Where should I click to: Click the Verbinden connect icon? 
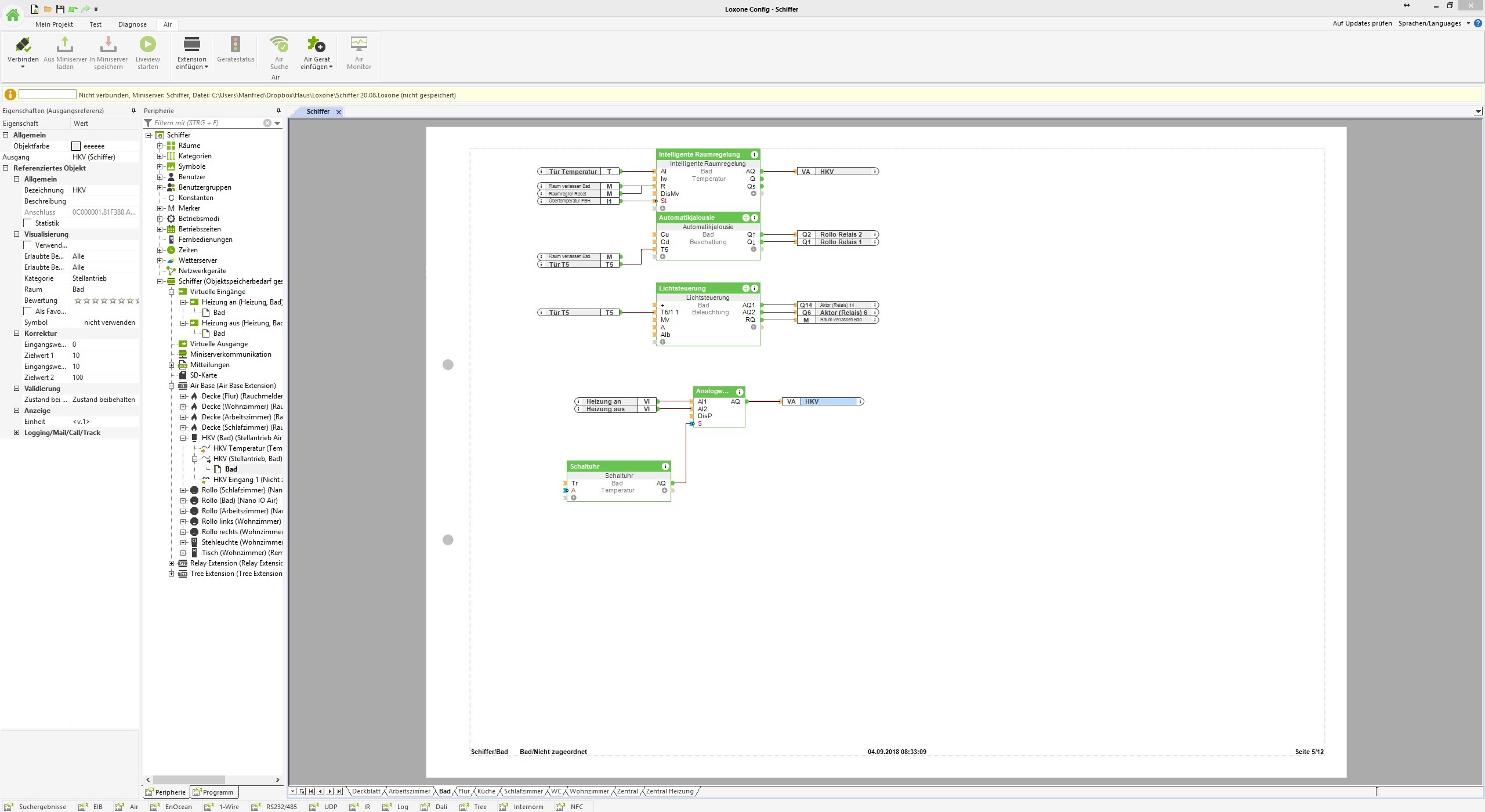coord(23,45)
